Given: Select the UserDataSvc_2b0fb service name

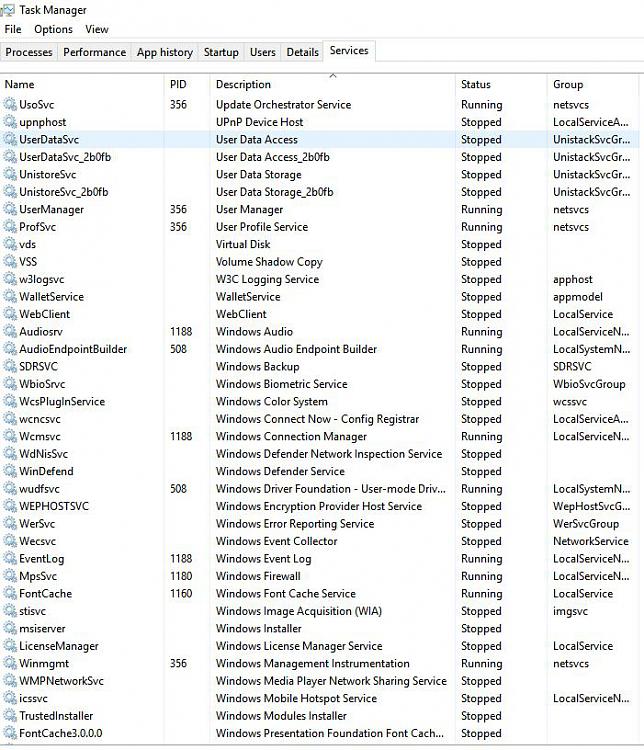Looking at the screenshot, I should pos(65,157).
